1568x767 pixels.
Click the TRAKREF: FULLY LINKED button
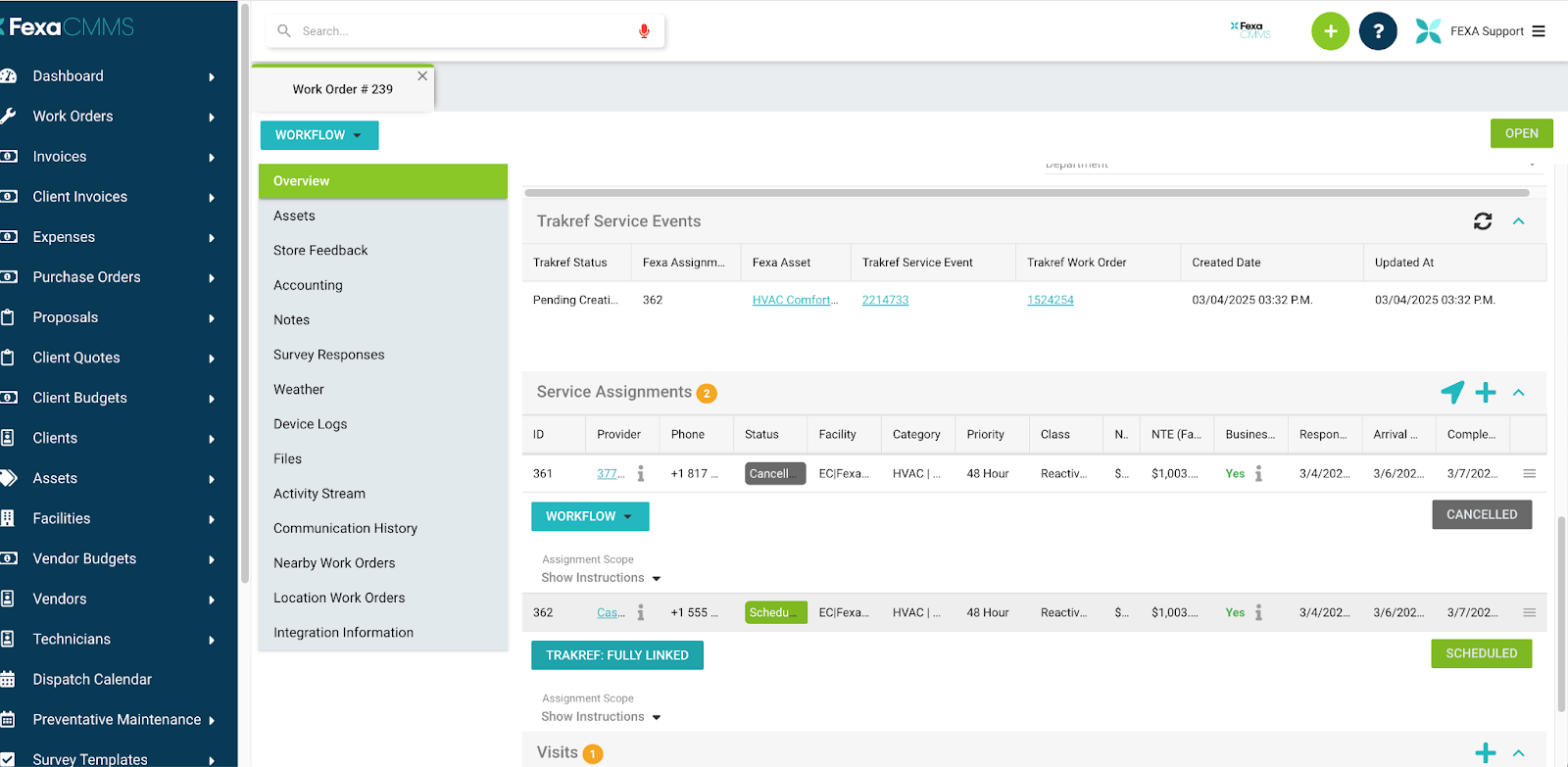click(617, 655)
